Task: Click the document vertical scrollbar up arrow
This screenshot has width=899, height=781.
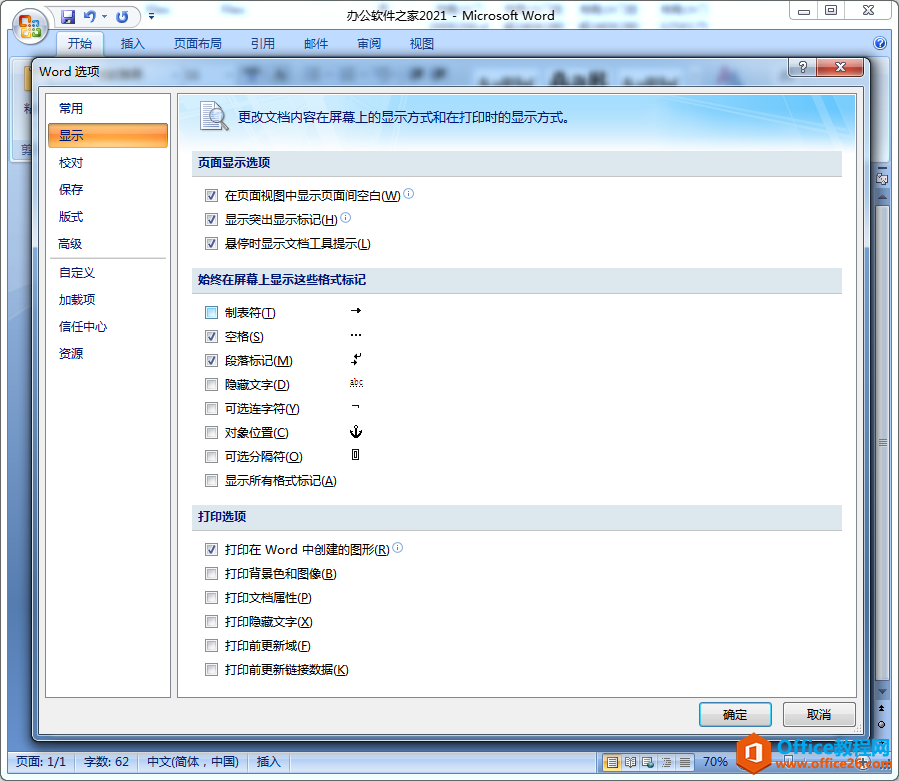Action: (x=882, y=198)
